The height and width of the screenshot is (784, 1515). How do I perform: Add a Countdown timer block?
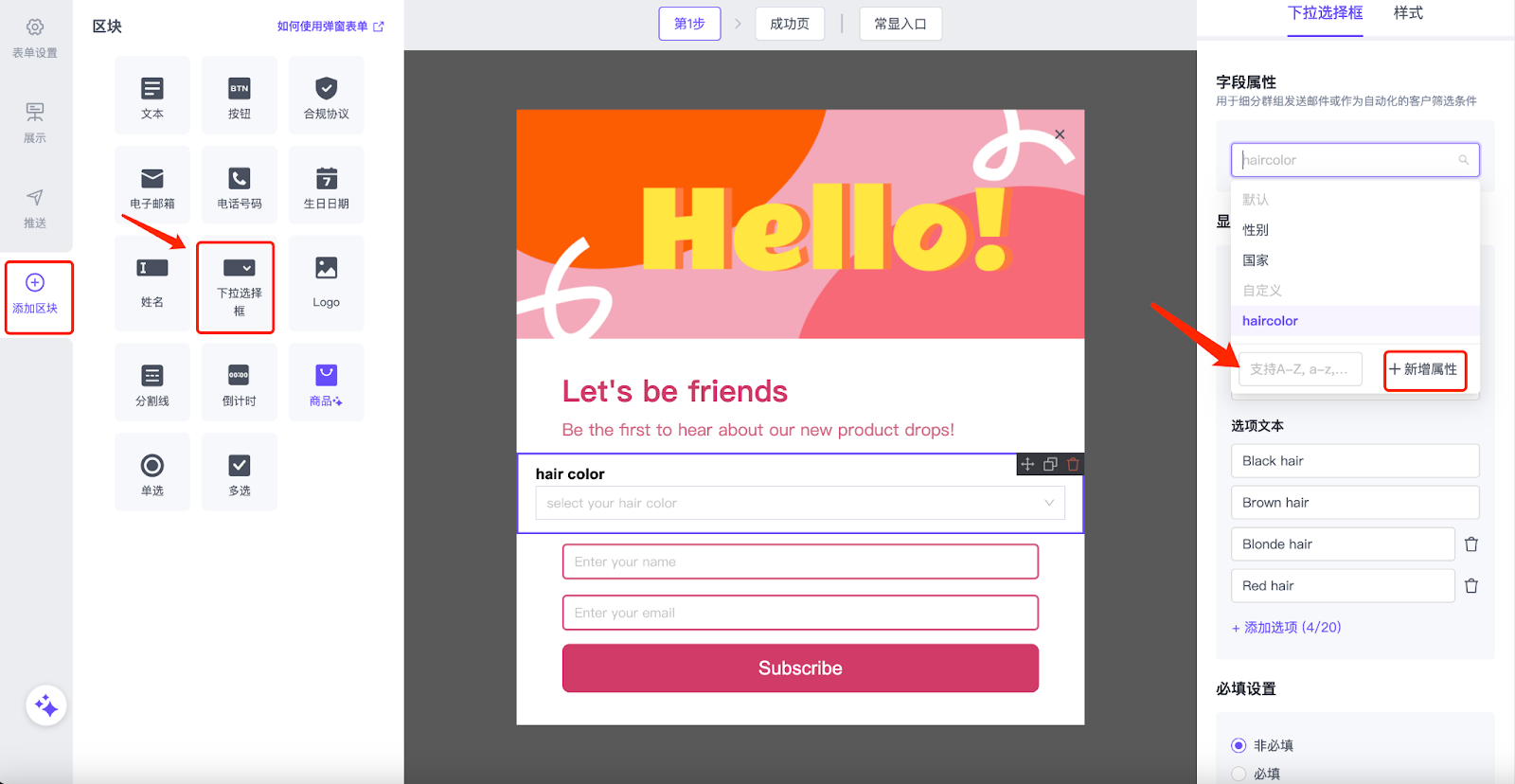click(239, 383)
